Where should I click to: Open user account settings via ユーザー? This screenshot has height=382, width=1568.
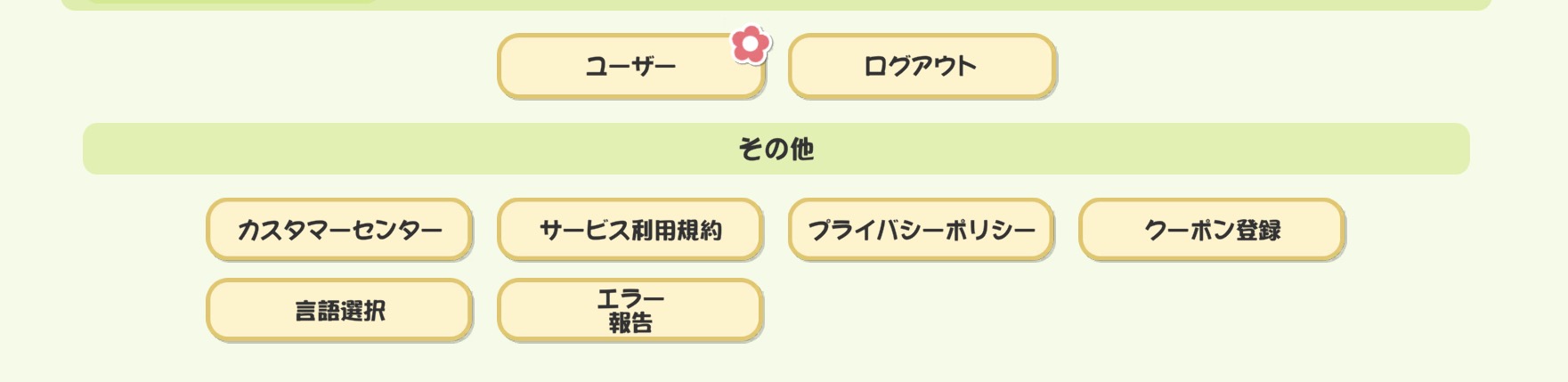pyautogui.click(x=630, y=66)
